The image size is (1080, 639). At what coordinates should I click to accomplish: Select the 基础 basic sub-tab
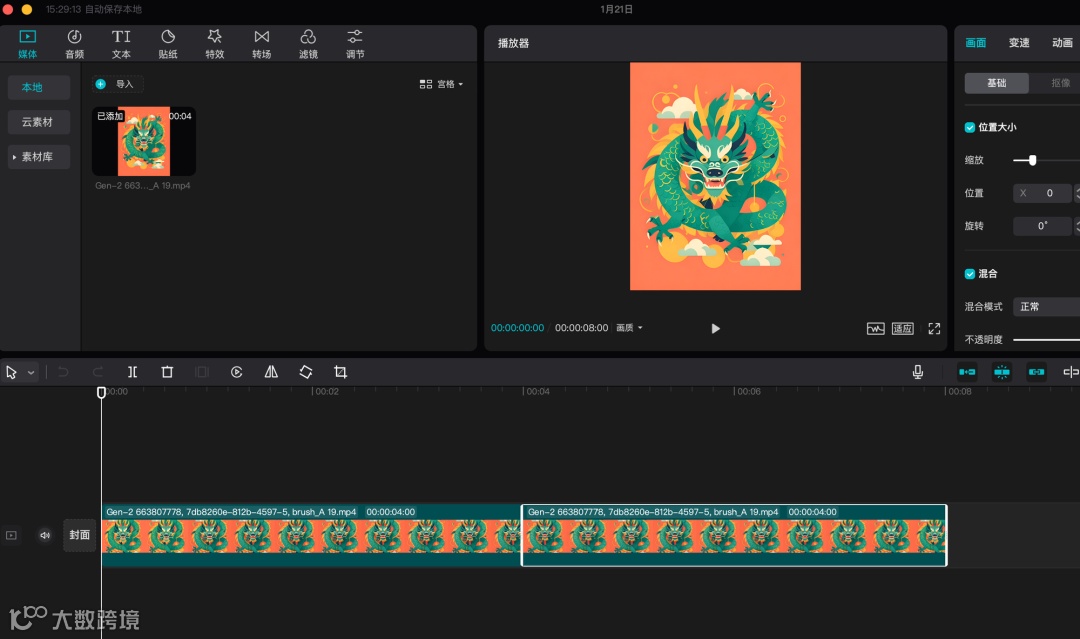point(997,83)
